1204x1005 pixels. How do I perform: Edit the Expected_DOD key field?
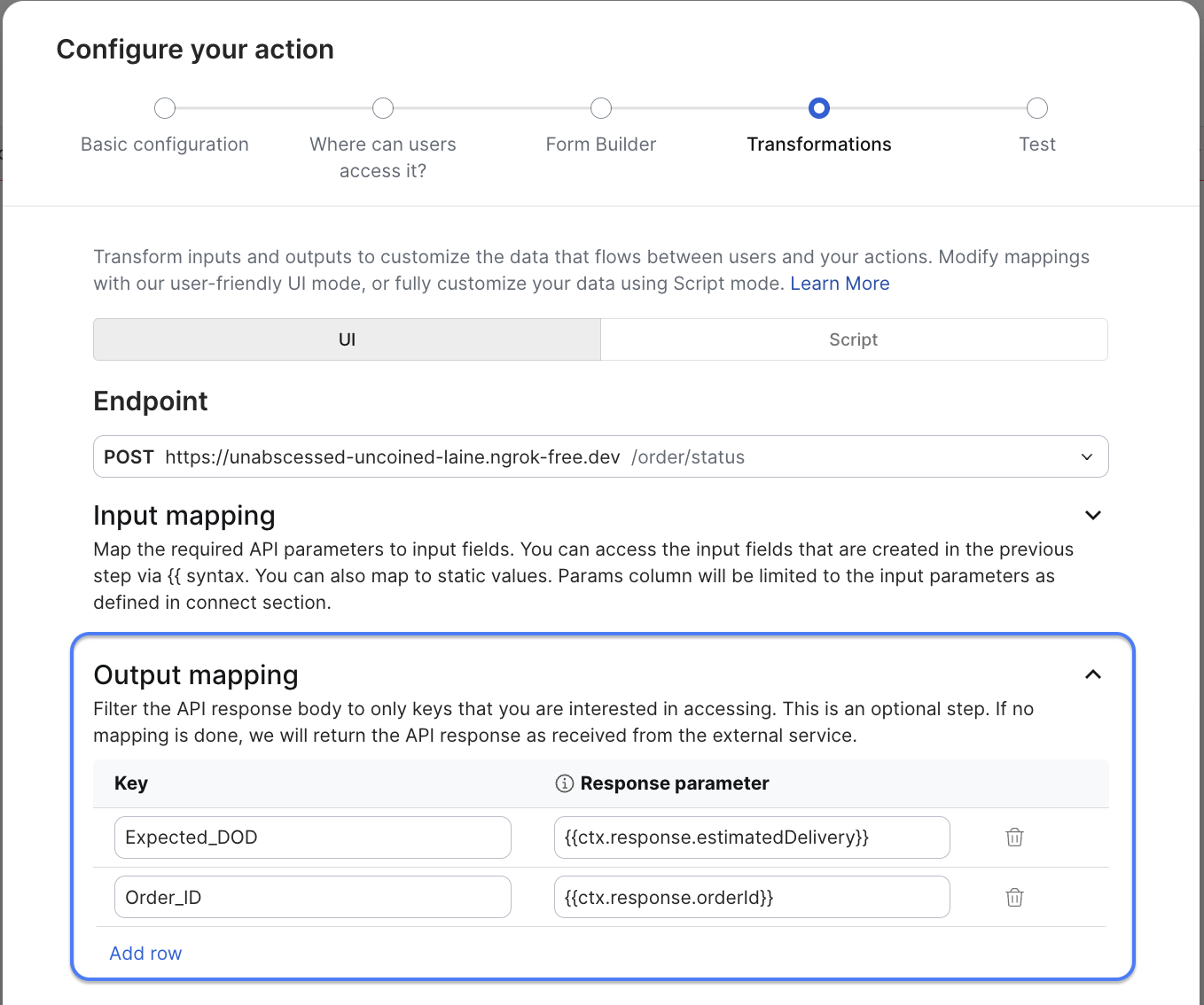click(313, 837)
